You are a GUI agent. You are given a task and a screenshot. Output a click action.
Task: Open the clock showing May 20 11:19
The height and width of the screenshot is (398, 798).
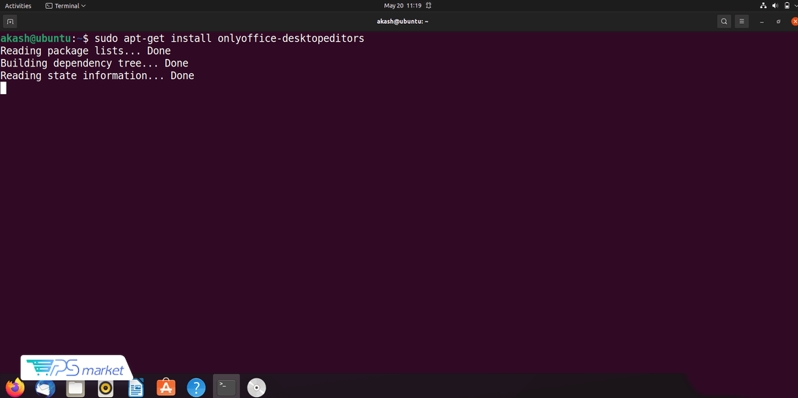tap(403, 6)
